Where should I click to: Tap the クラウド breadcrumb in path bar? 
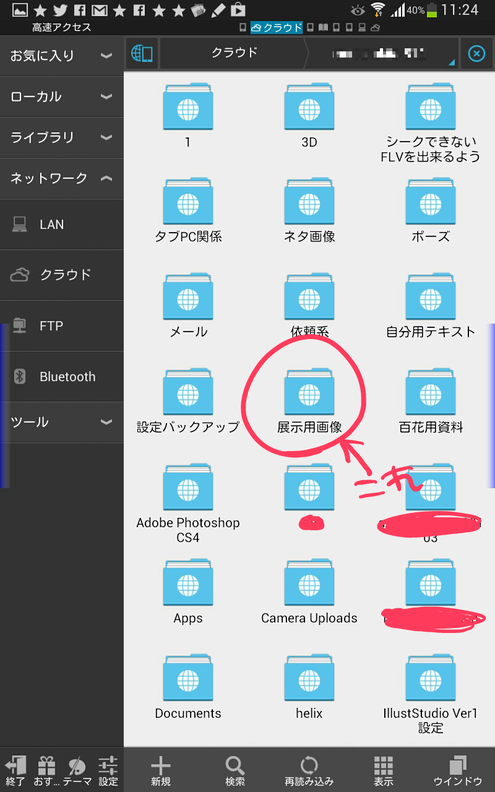pos(234,53)
